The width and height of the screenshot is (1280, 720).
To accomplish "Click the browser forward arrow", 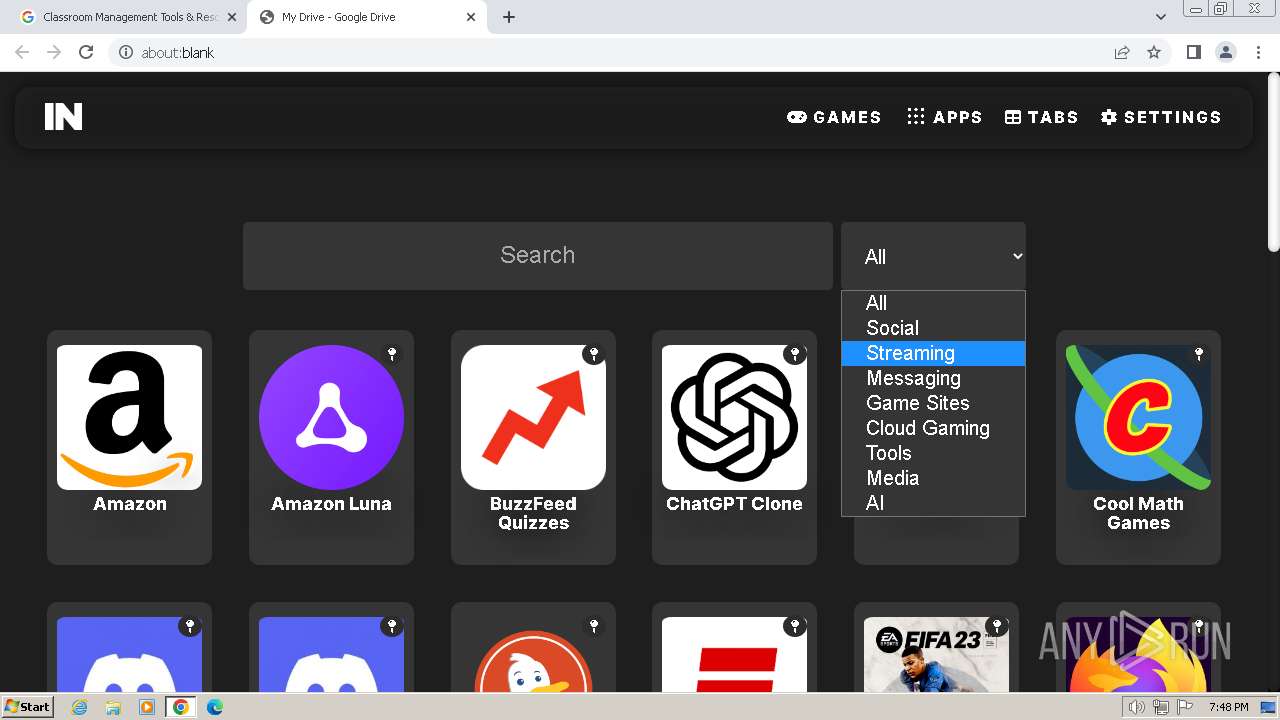I will point(54,52).
